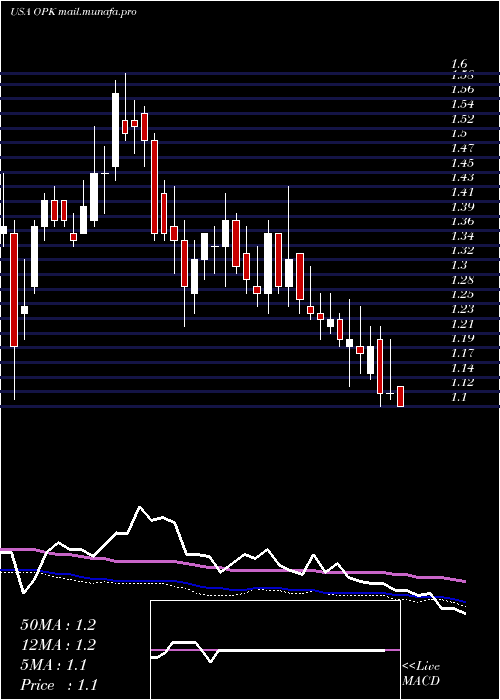Click the 1.17 price axis label

click(462, 353)
